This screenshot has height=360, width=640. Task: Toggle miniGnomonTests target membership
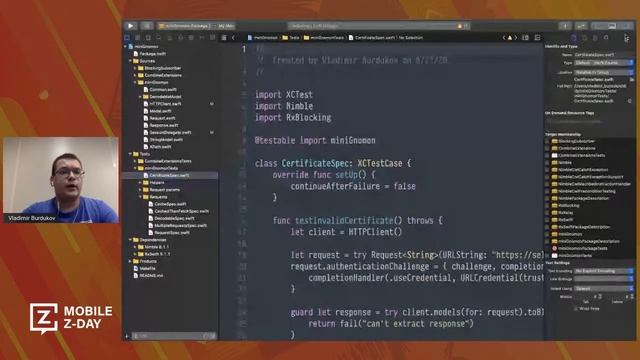[x=547, y=256]
